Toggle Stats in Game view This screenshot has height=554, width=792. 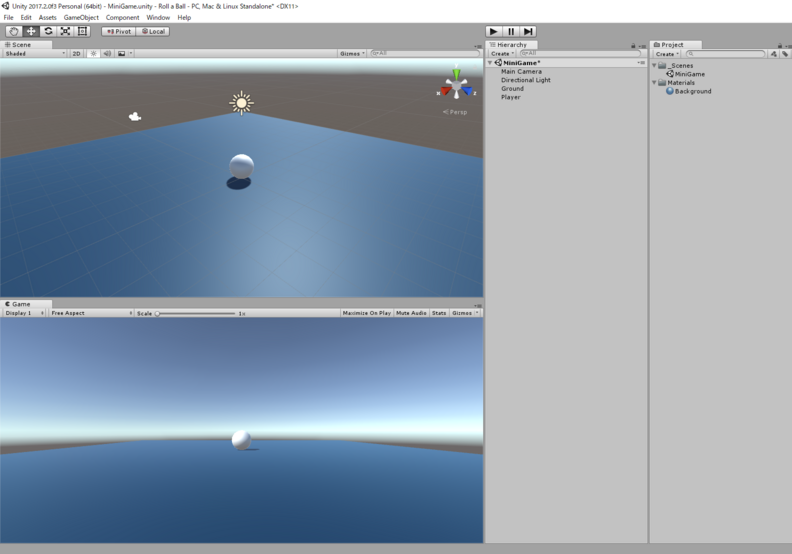[439, 313]
